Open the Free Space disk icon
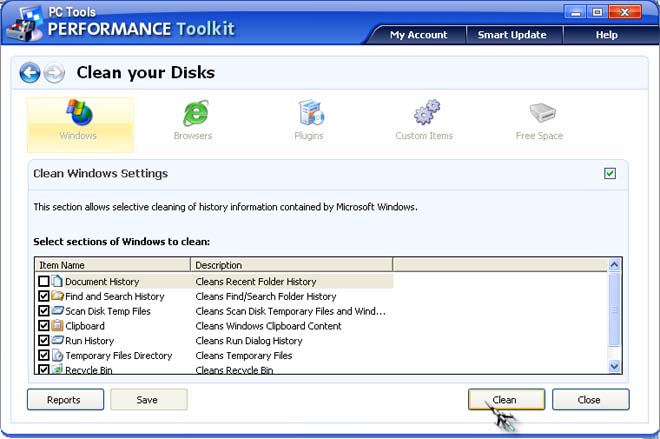 (542, 112)
